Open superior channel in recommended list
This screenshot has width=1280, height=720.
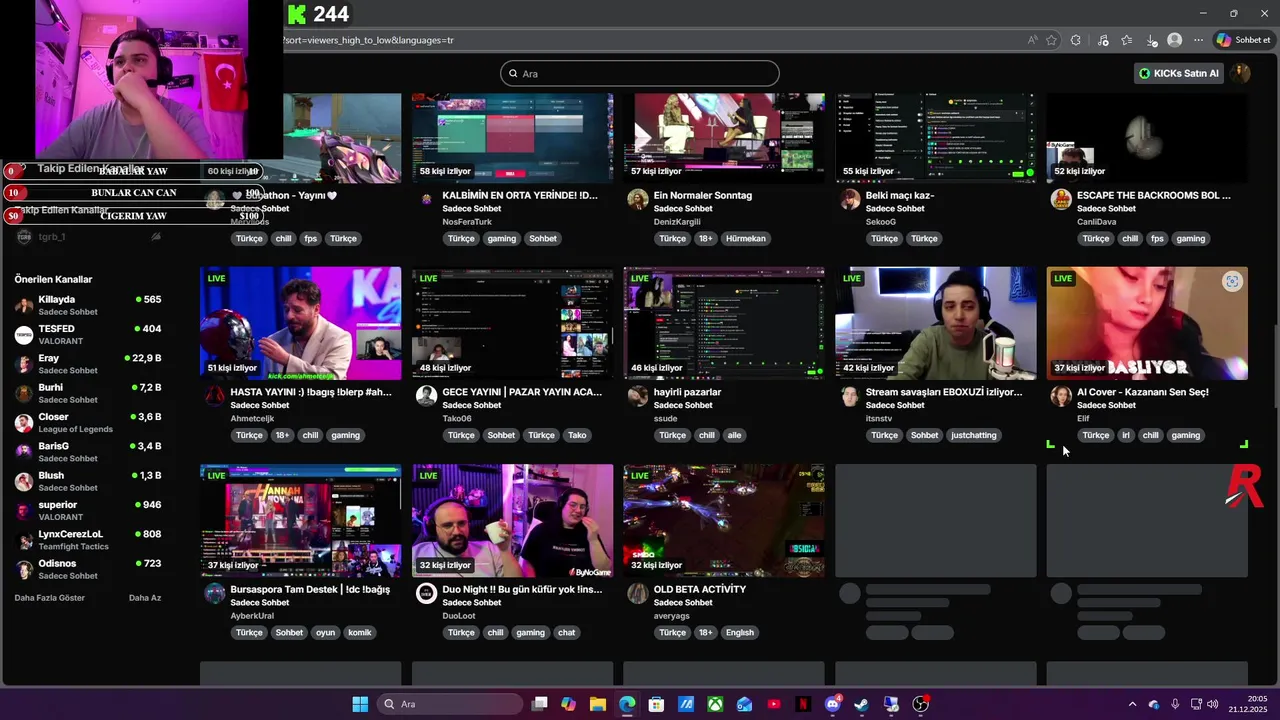tap(88, 510)
